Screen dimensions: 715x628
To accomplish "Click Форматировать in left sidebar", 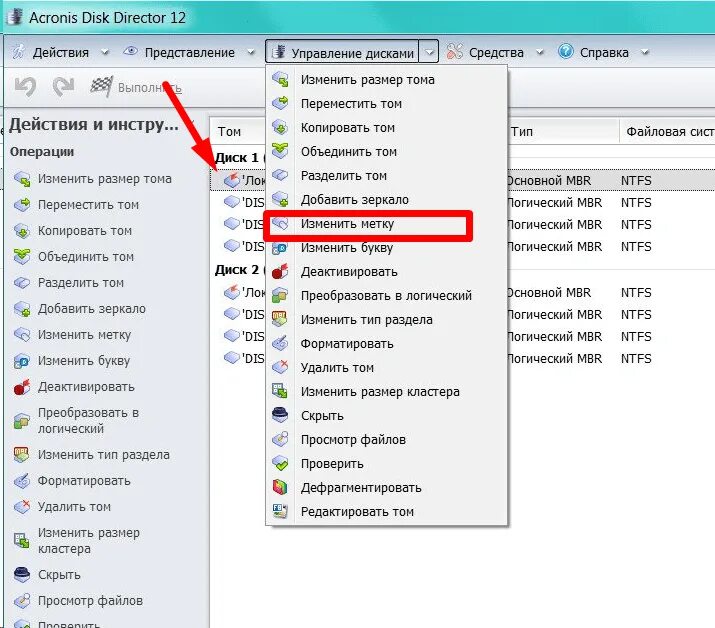I will pos(84,481).
